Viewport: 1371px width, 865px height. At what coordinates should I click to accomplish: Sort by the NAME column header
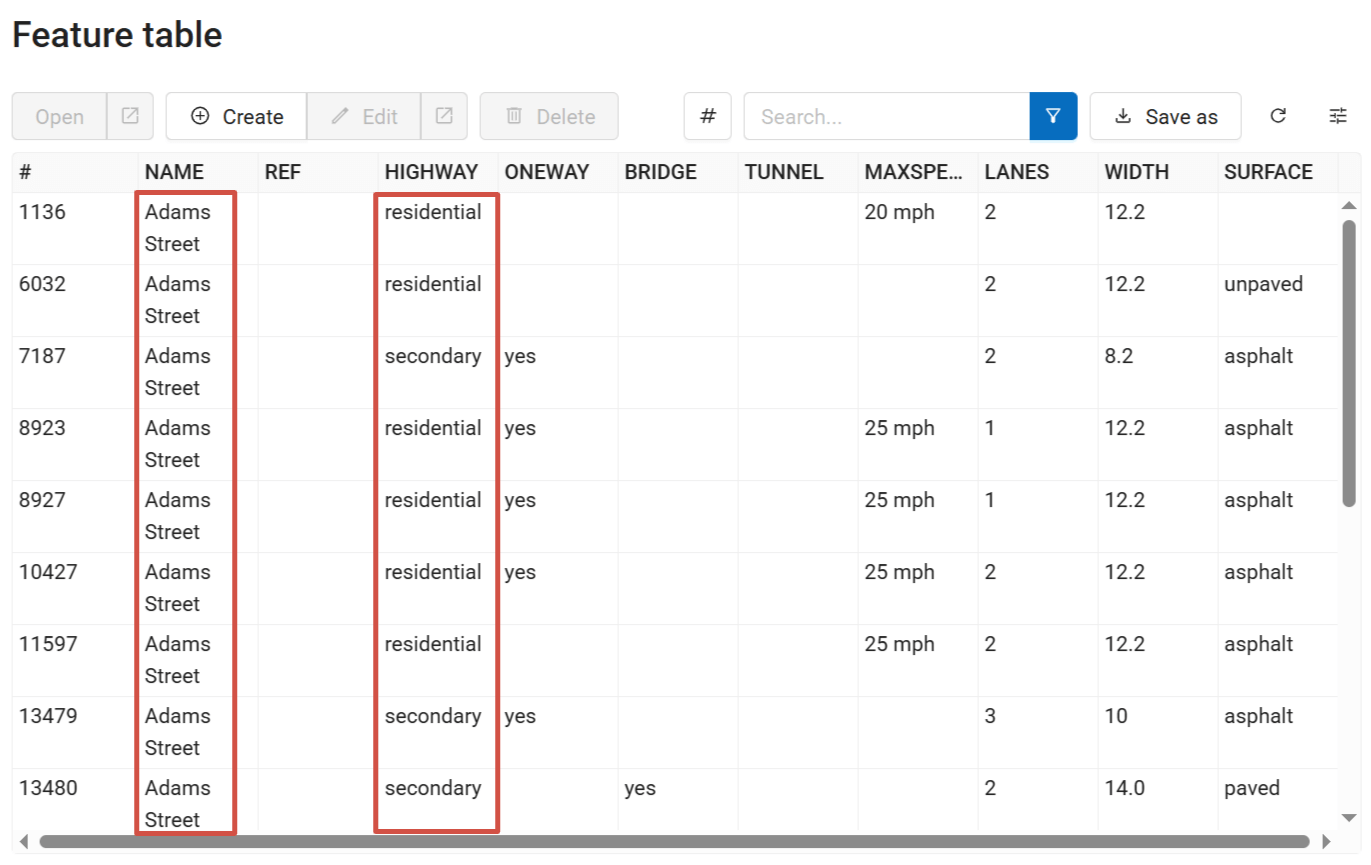tap(174, 172)
